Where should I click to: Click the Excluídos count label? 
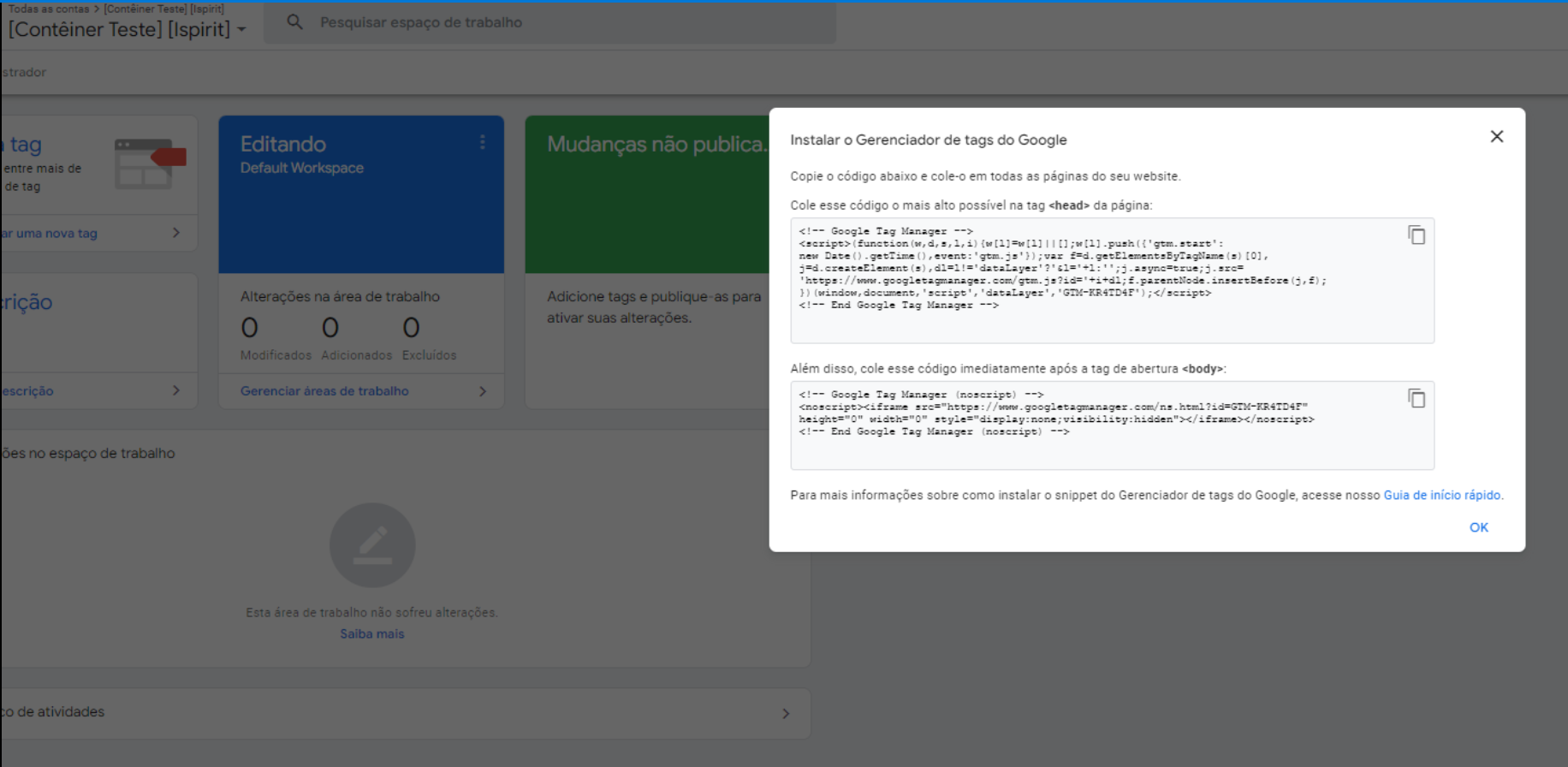[429, 355]
